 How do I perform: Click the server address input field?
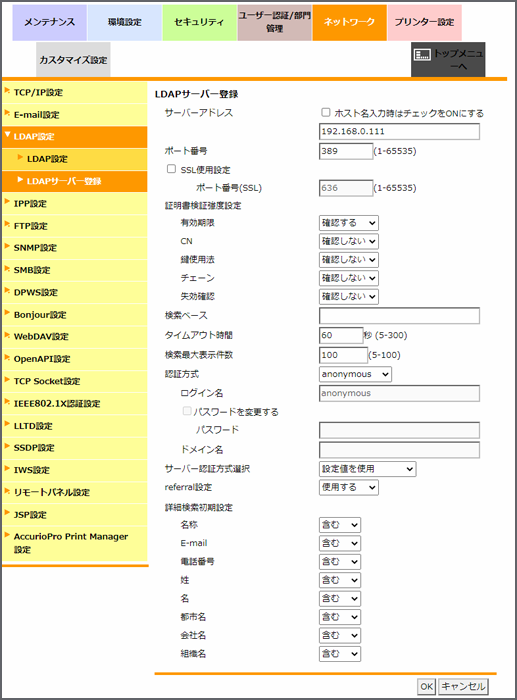coord(400,132)
